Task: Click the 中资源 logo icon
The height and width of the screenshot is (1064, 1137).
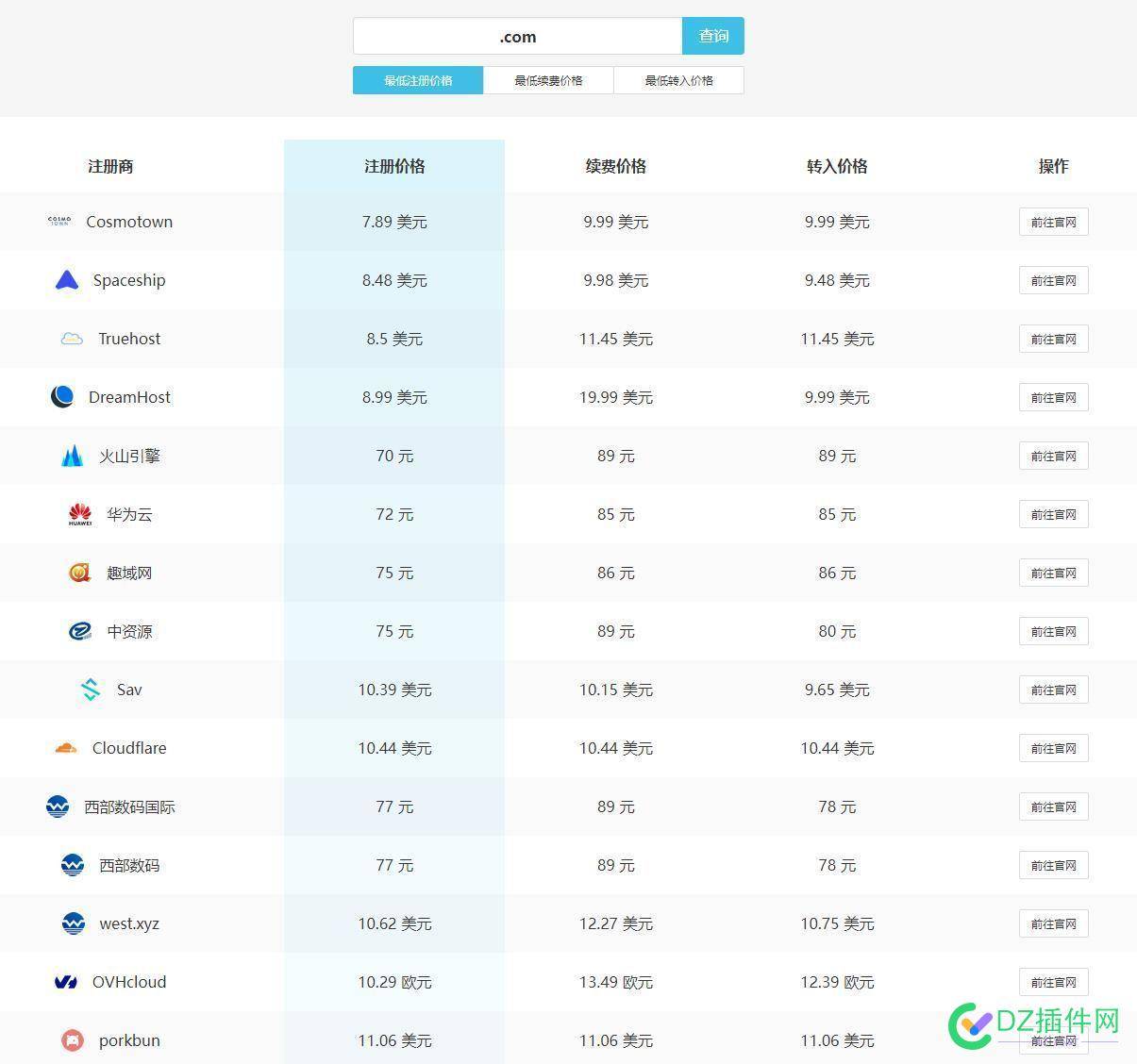Action: pyautogui.click(x=80, y=631)
